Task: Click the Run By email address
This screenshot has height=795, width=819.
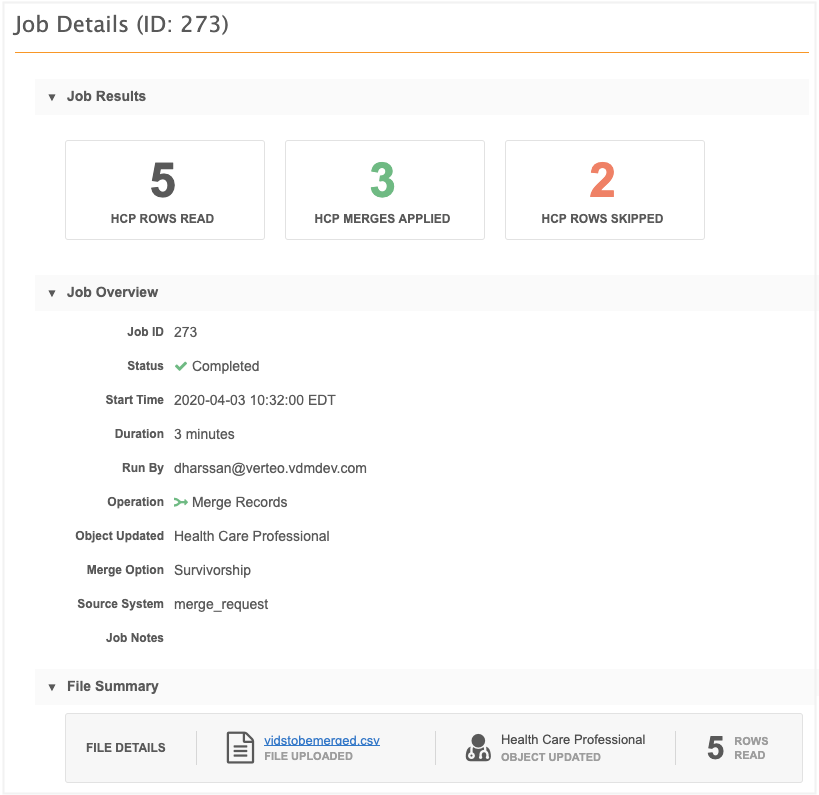Action: point(270,468)
